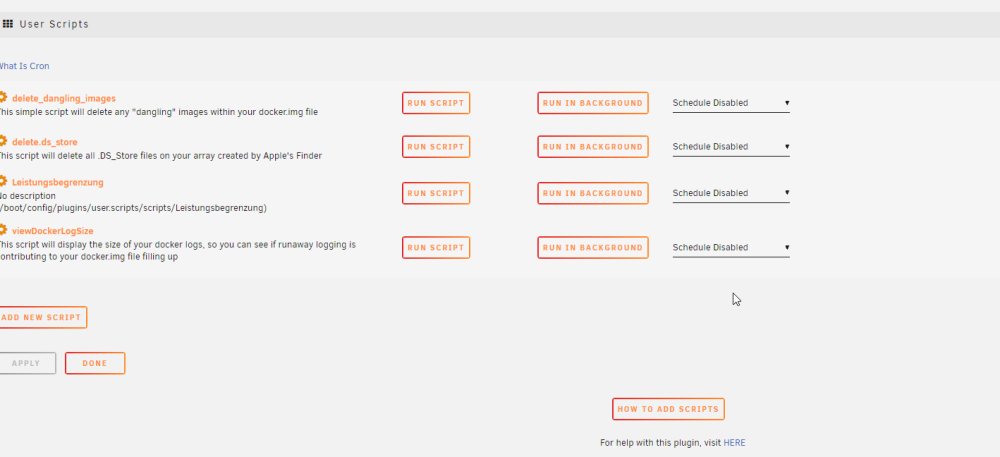Open How To Add Scripts help

(x=668, y=409)
